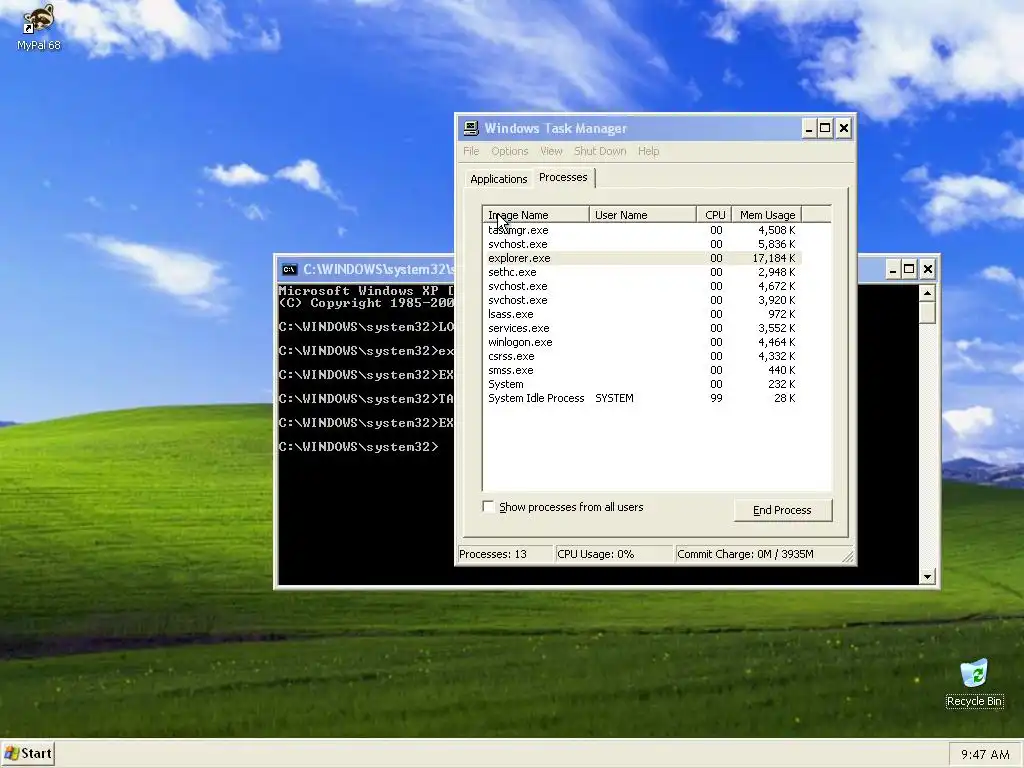Click the Task Manager title bar icon
Screen dimensions: 1024x768
tap(471, 129)
